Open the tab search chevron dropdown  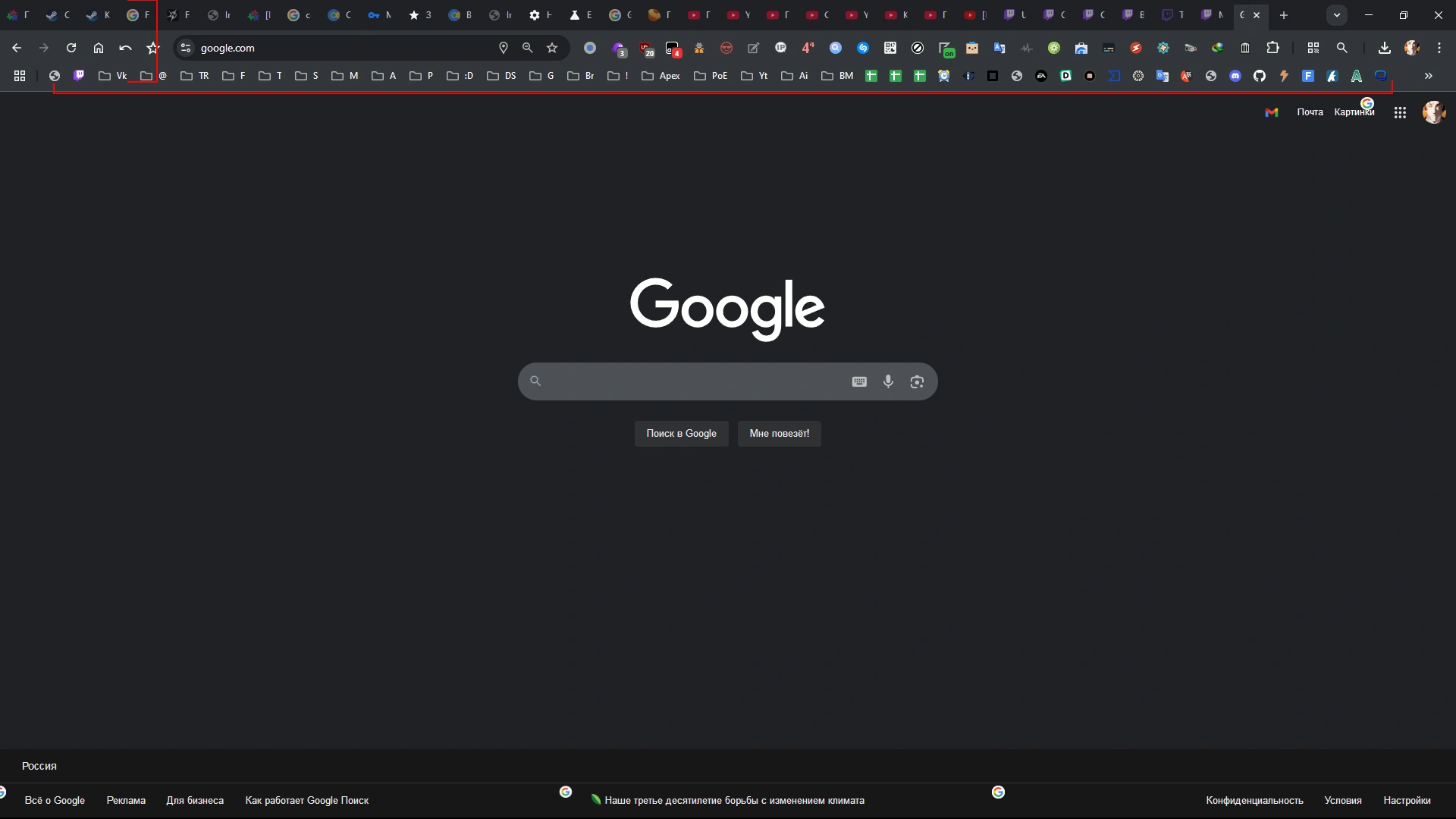[1337, 15]
